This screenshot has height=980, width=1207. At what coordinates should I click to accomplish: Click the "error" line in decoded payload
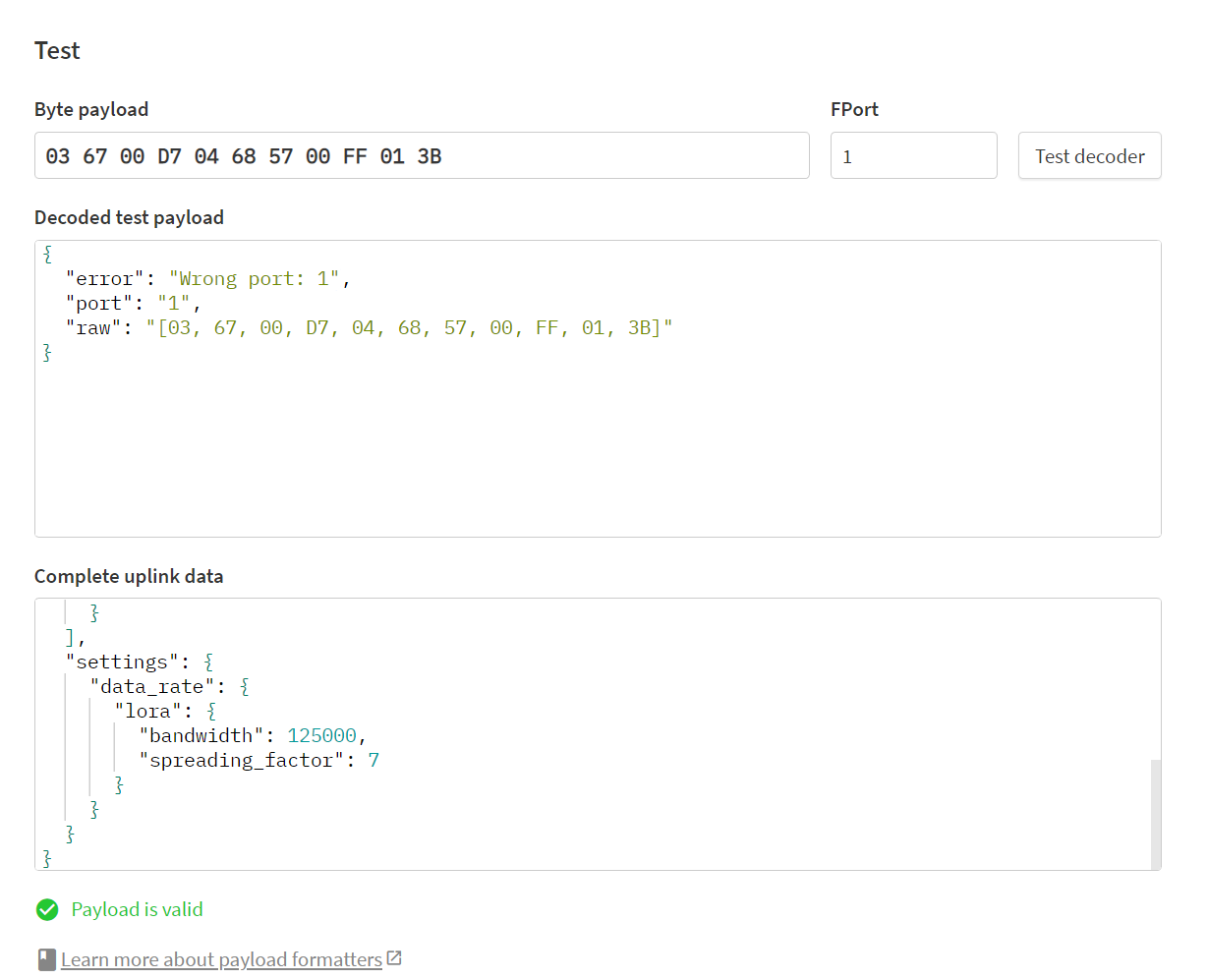click(207, 279)
